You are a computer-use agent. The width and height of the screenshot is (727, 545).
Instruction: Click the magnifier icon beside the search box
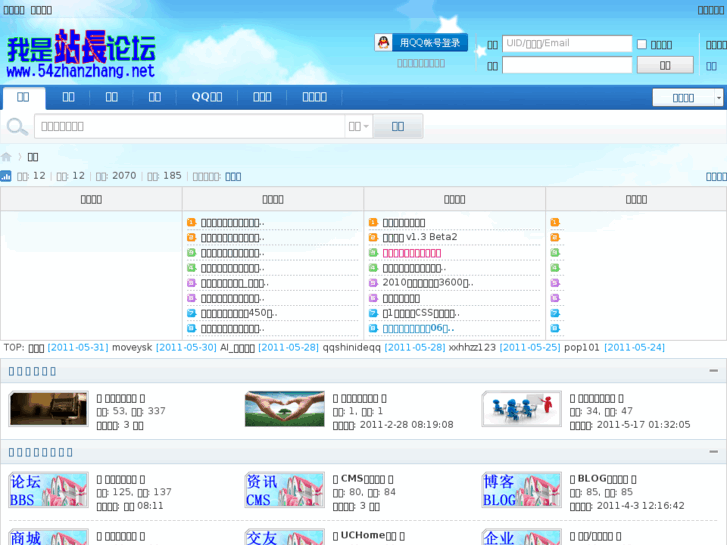pyautogui.click(x=17, y=126)
